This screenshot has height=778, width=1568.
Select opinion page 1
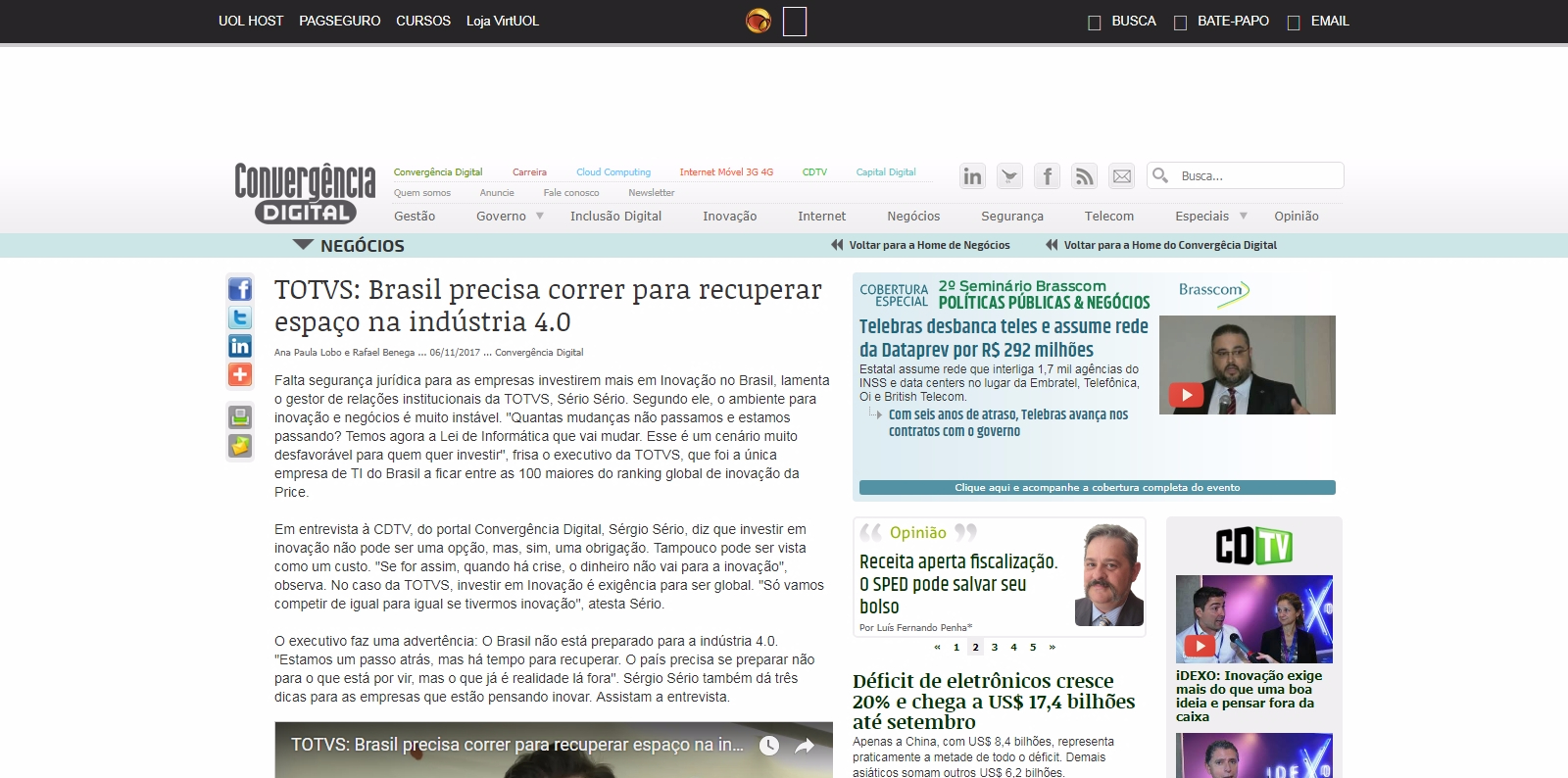pos(956,647)
